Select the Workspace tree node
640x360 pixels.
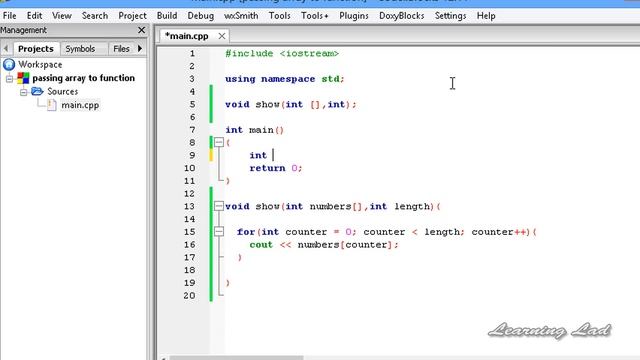coord(40,64)
